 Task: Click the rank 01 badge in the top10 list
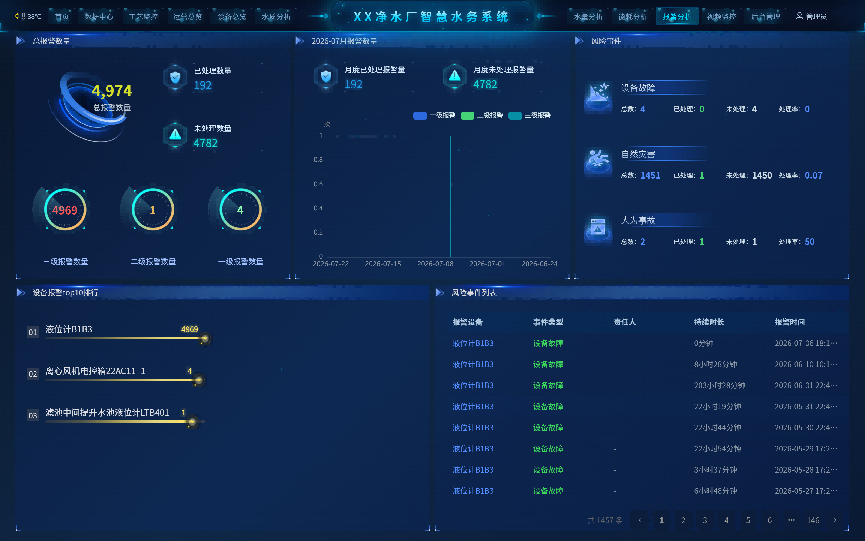coord(33,332)
